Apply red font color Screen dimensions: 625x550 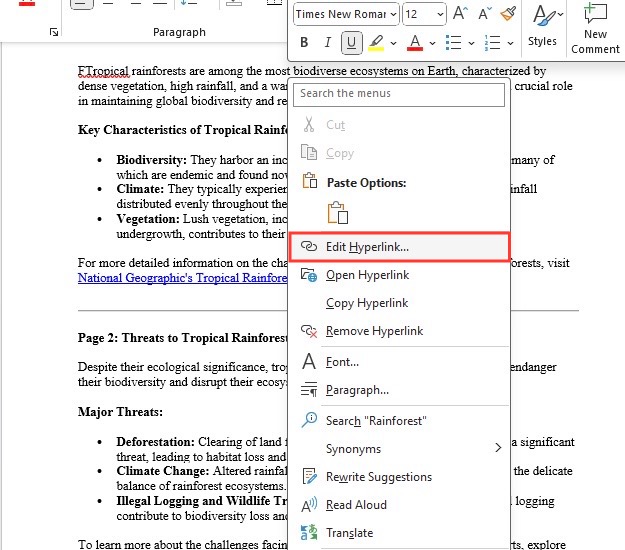click(415, 42)
